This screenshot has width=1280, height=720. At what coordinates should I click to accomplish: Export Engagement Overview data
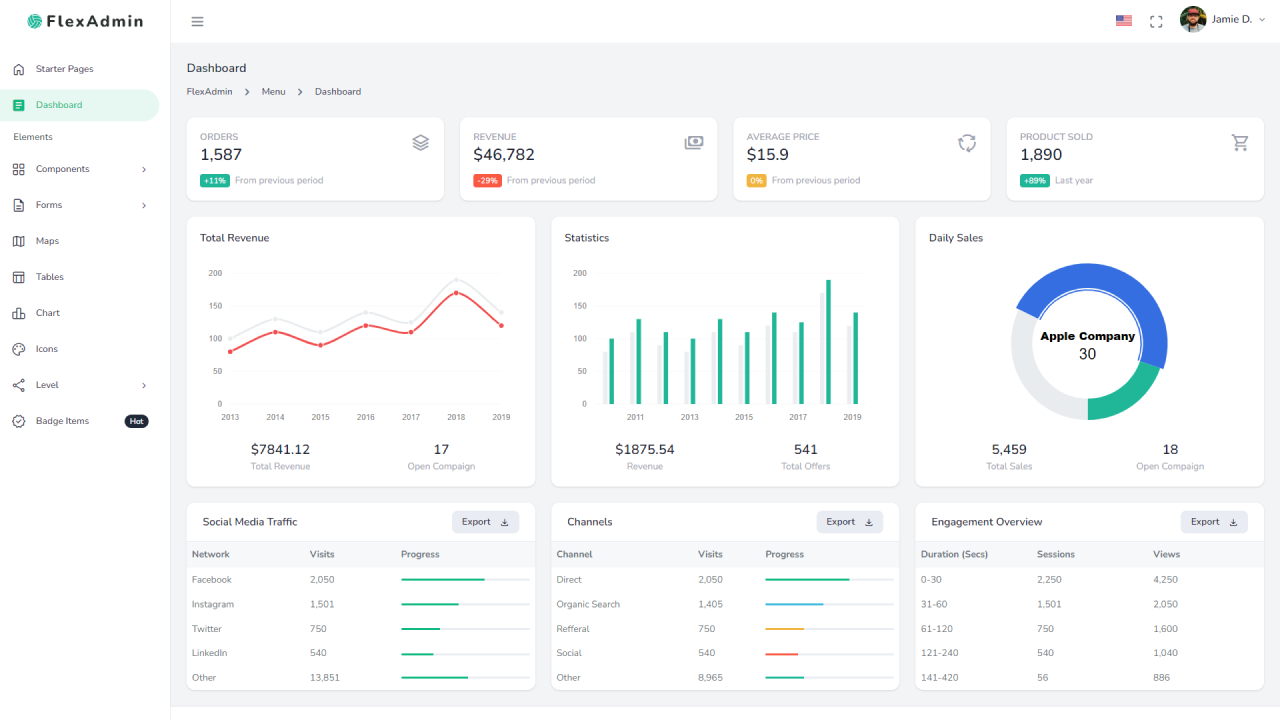[x=1214, y=522]
